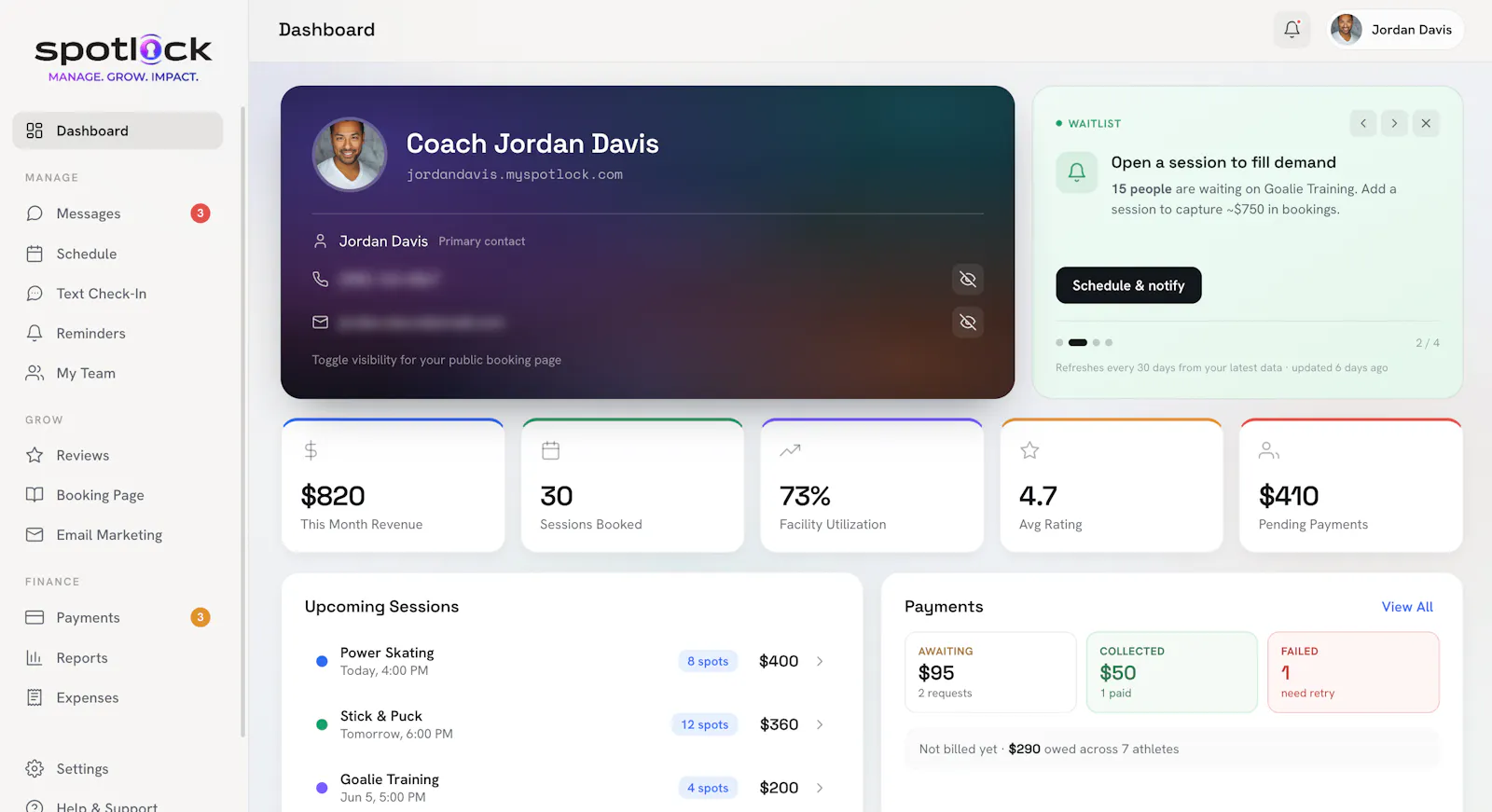Image resolution: width=1492 pixels, height=812 pixels.
Task: Click the coach profile photo
Action: coord(350,155)
